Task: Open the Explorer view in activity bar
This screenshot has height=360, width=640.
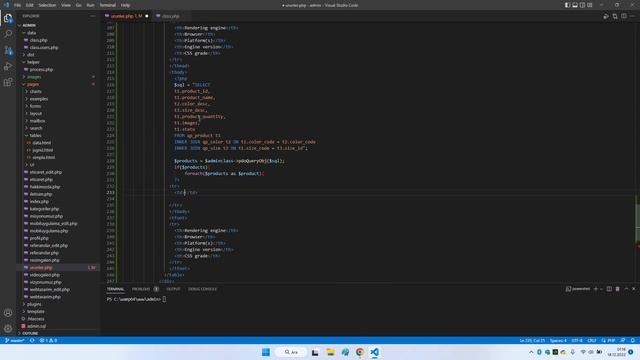Action: [x=8, y=18]
